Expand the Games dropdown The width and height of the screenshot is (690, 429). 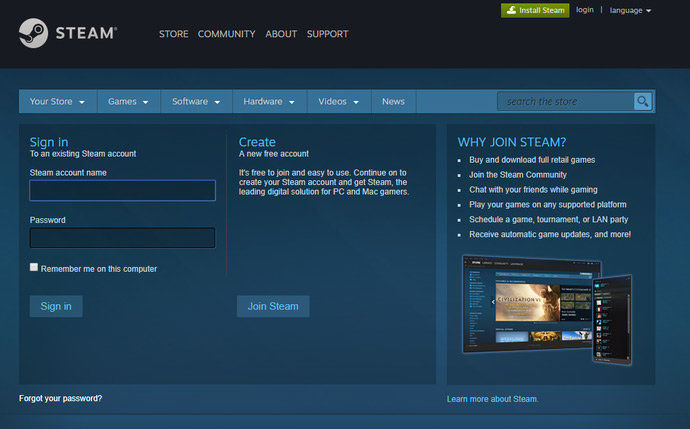[128, 102]
